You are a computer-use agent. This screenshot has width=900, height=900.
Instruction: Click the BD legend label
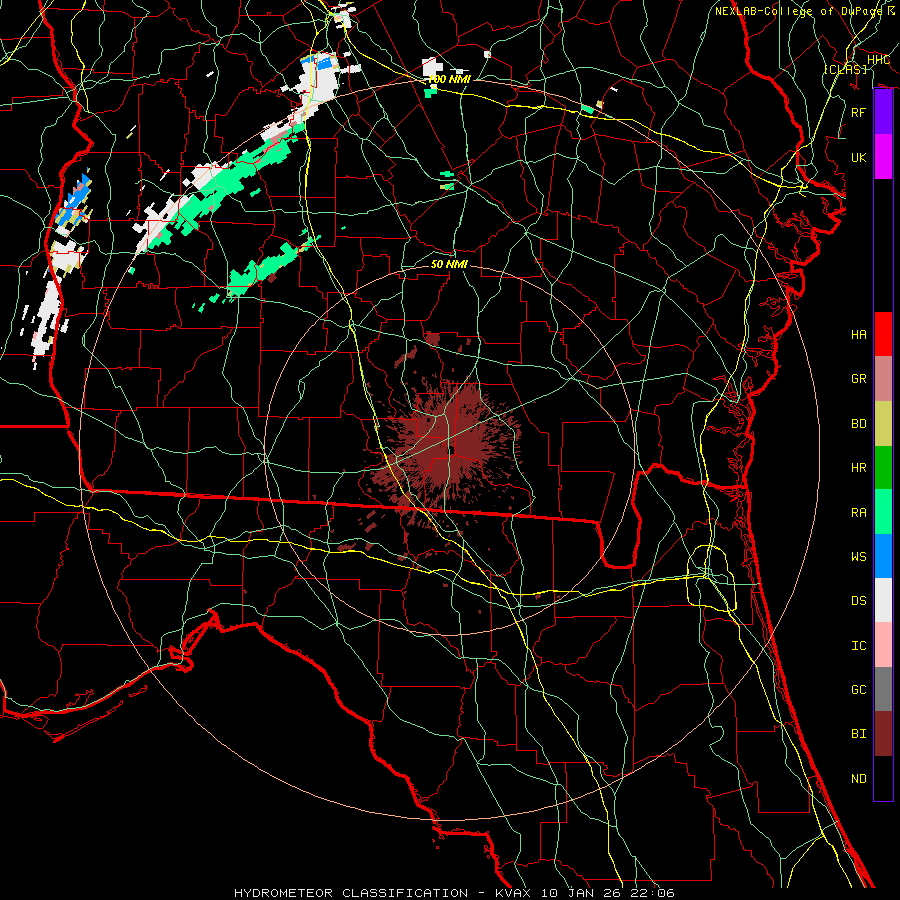point(858,424)
